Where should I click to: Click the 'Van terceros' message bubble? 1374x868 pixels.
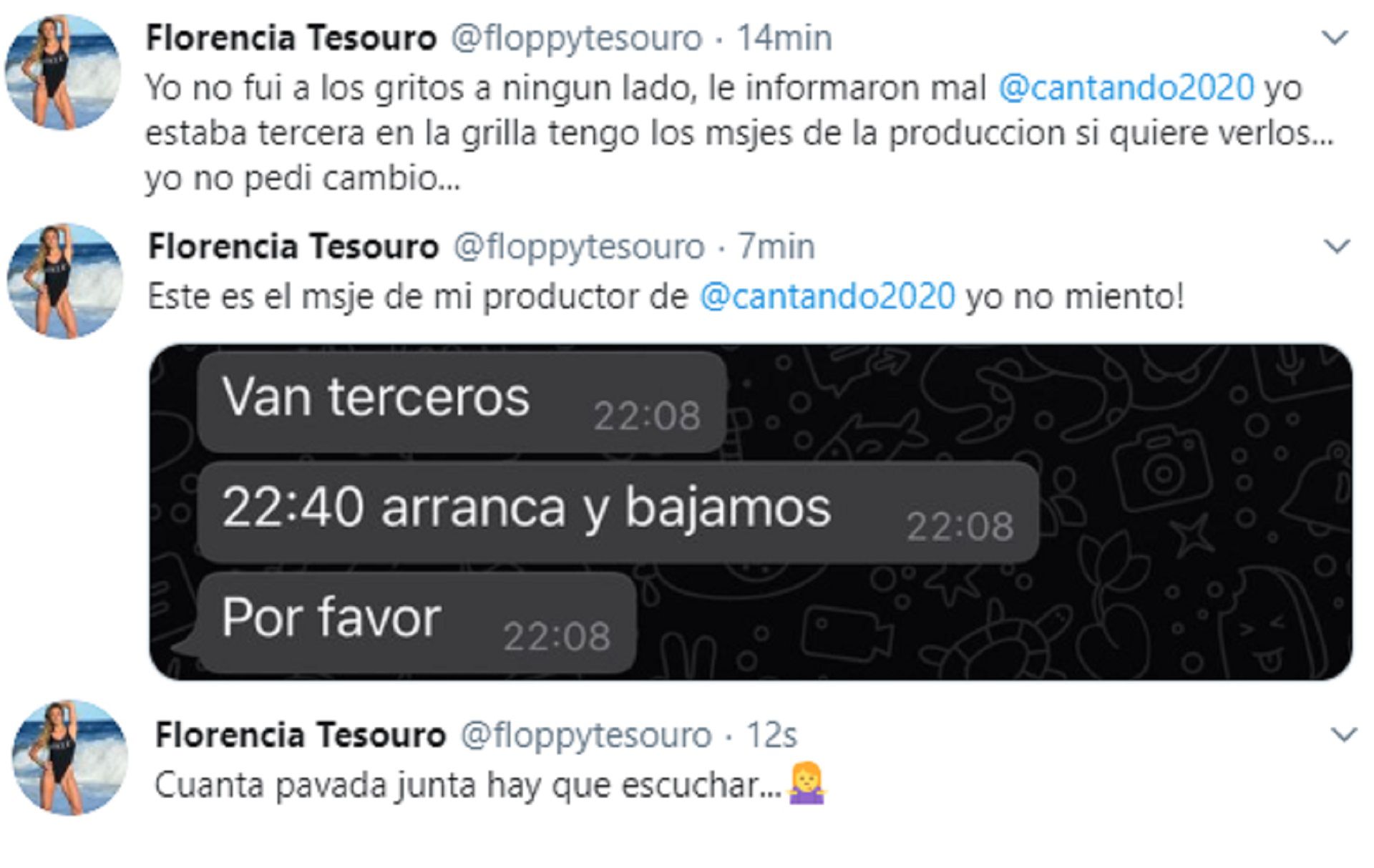[x=462, y=402]
